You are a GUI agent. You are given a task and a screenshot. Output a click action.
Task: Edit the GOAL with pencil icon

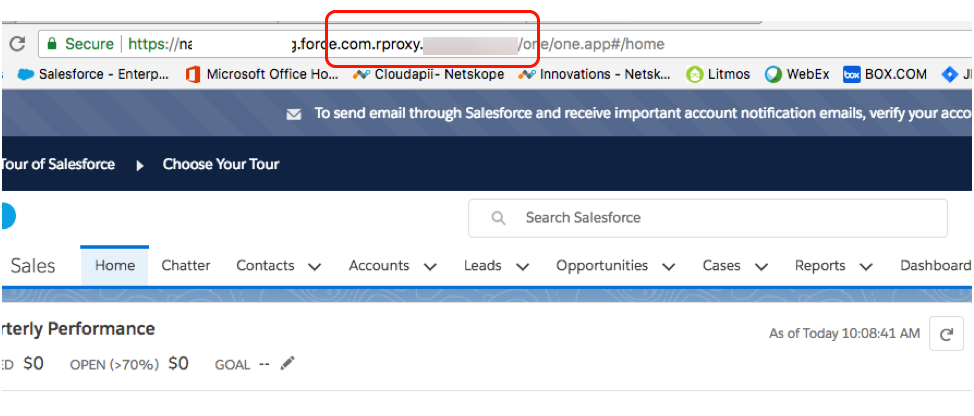(287, 363)
